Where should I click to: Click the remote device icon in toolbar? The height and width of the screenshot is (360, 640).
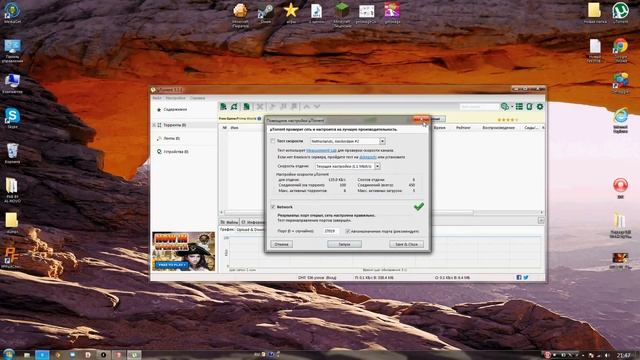click(x=529, y=107)
